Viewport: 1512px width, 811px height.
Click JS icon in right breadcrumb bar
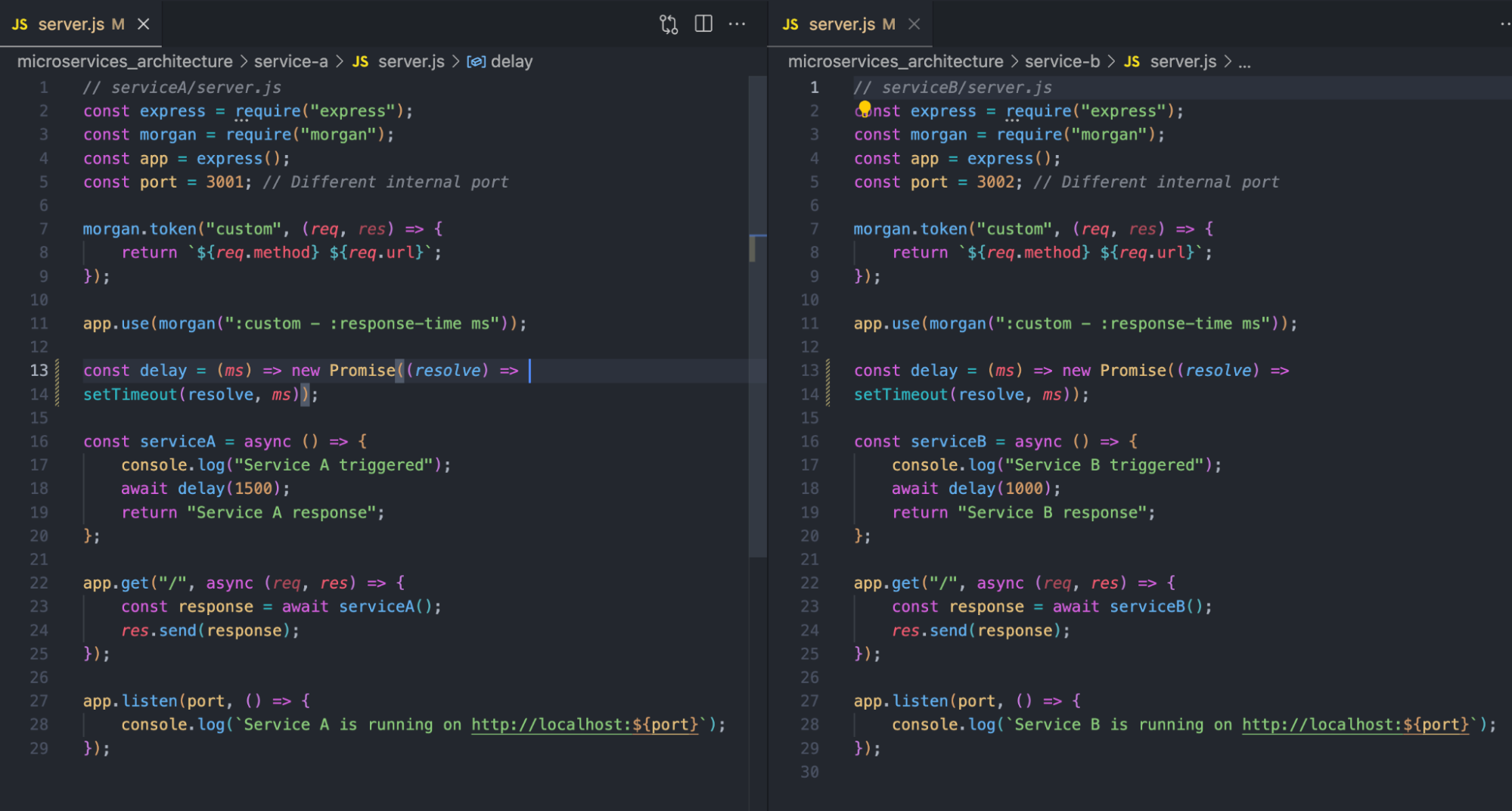tap(1132, 61)
